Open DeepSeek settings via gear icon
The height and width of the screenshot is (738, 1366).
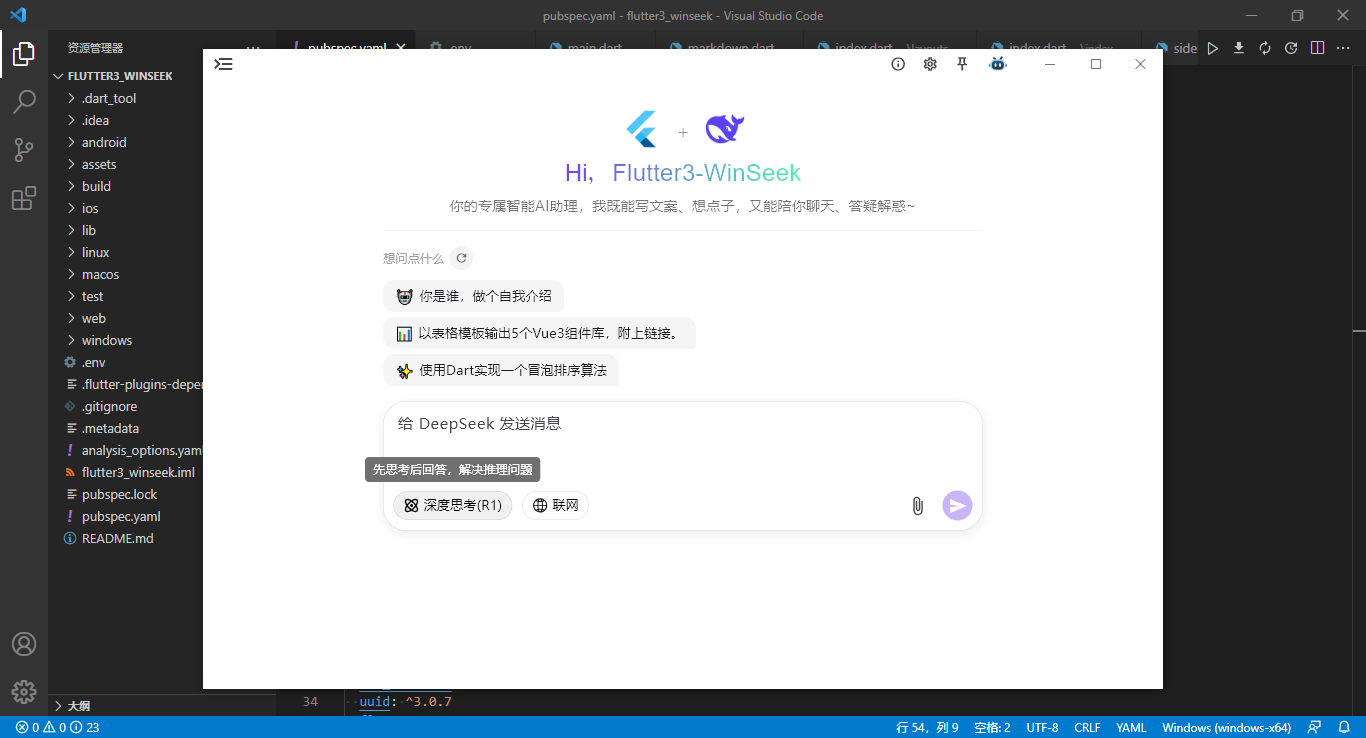click(930, 63)
